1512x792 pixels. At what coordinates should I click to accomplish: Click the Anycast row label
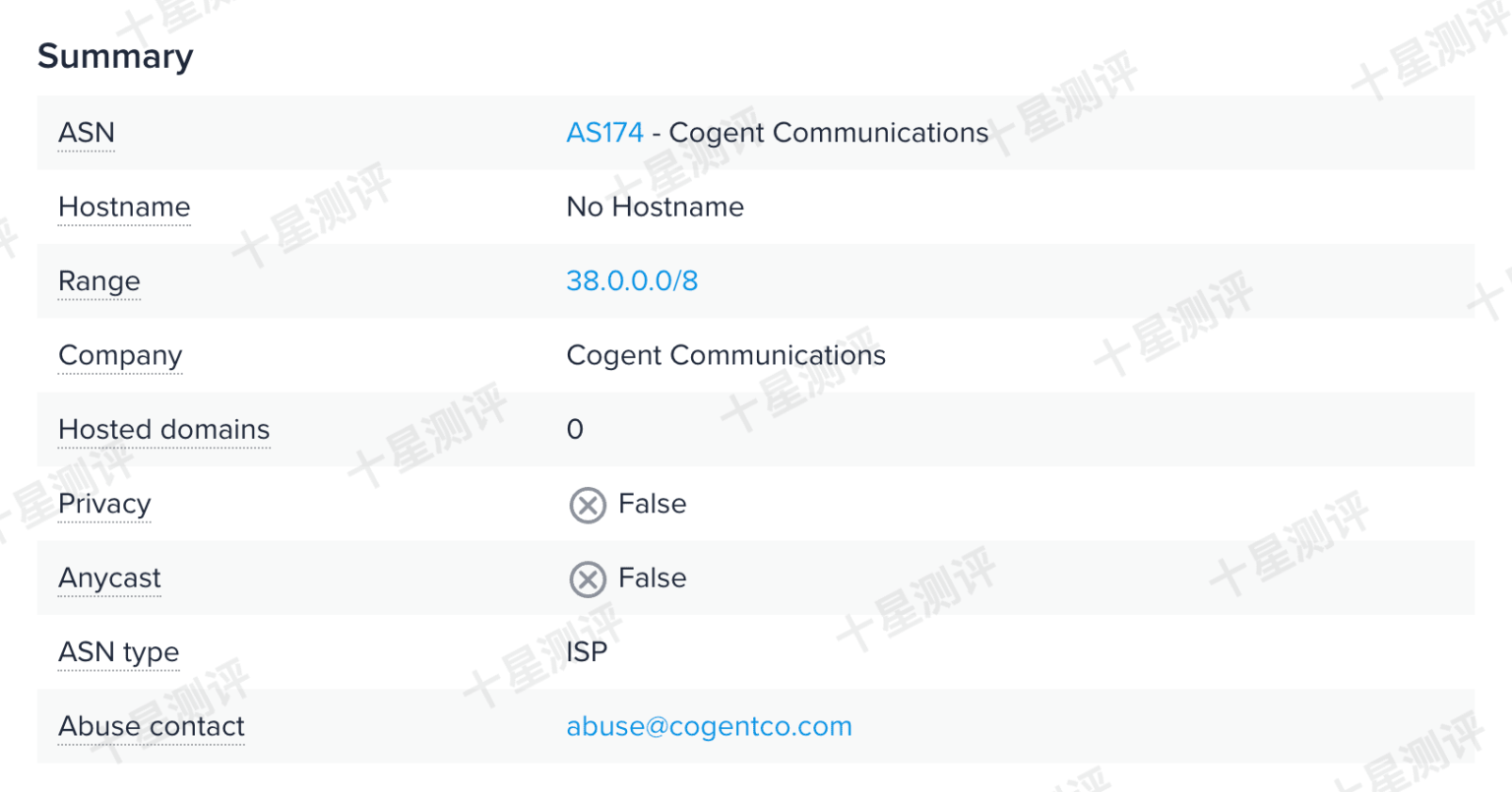(109, 579)
